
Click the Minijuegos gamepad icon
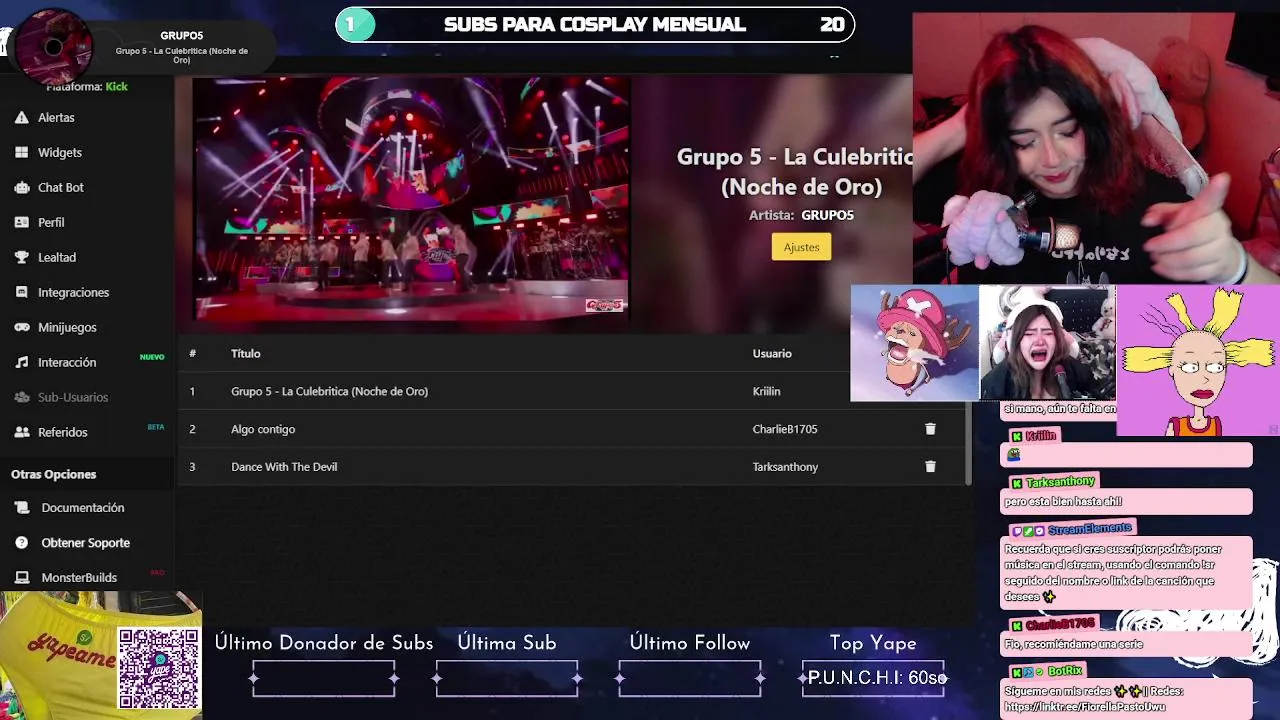pyautogui.click(x=21, y=328)
